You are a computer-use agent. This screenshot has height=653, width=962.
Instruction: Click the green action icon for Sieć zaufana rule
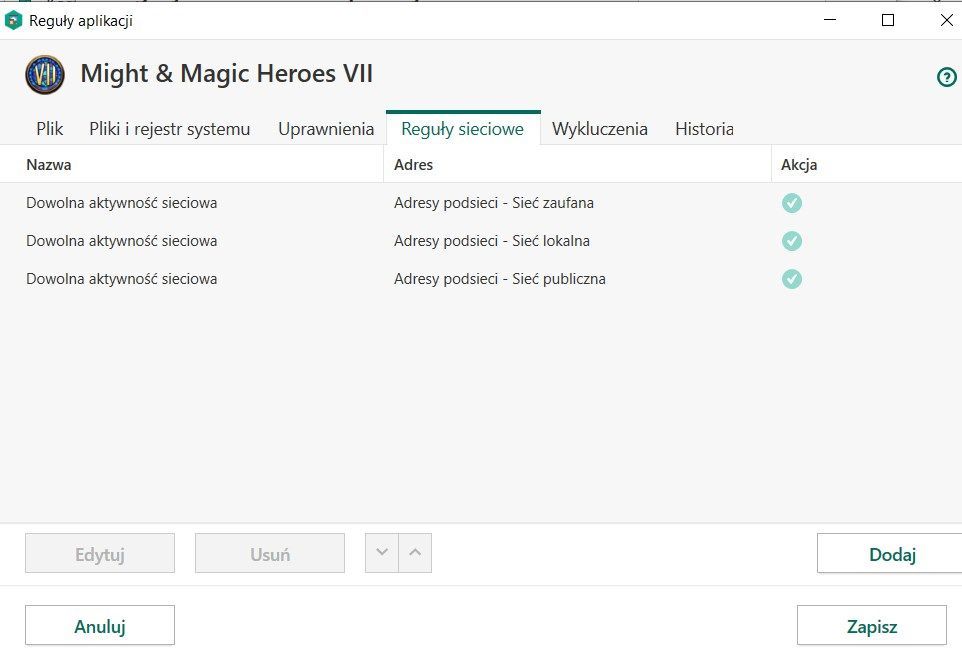(792, 203)
